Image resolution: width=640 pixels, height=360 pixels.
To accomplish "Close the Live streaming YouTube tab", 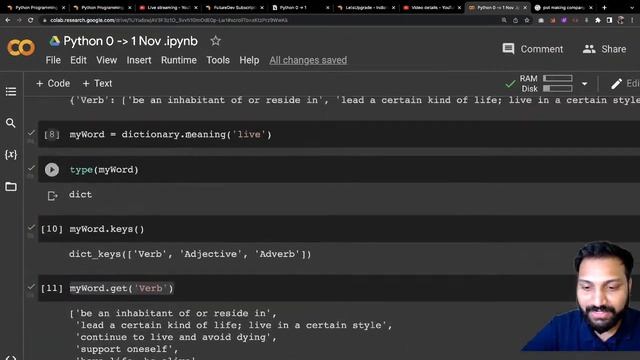I will (196, 7).
